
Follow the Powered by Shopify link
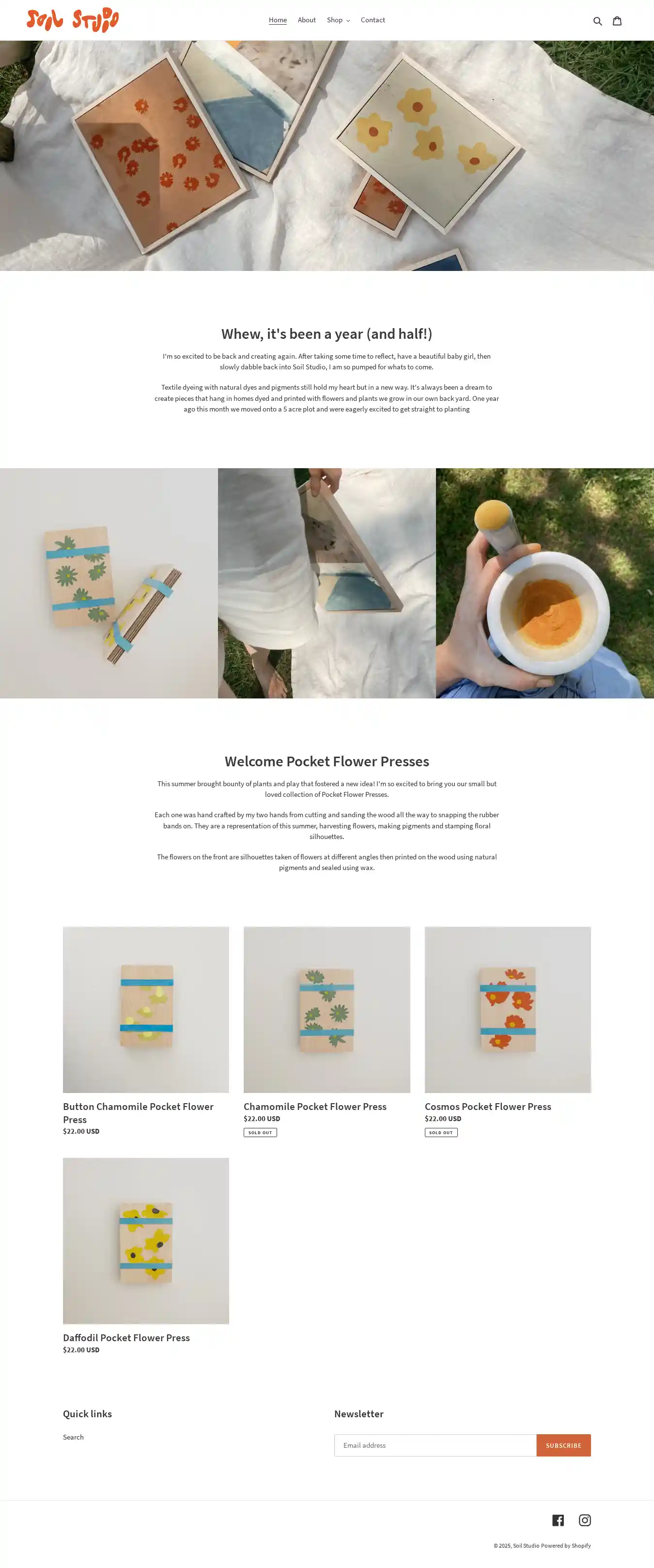[566, 1546]
